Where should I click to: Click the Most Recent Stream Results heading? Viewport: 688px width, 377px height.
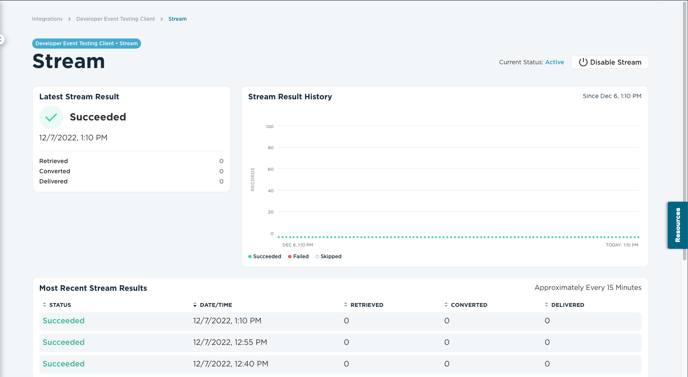[93, 288]
